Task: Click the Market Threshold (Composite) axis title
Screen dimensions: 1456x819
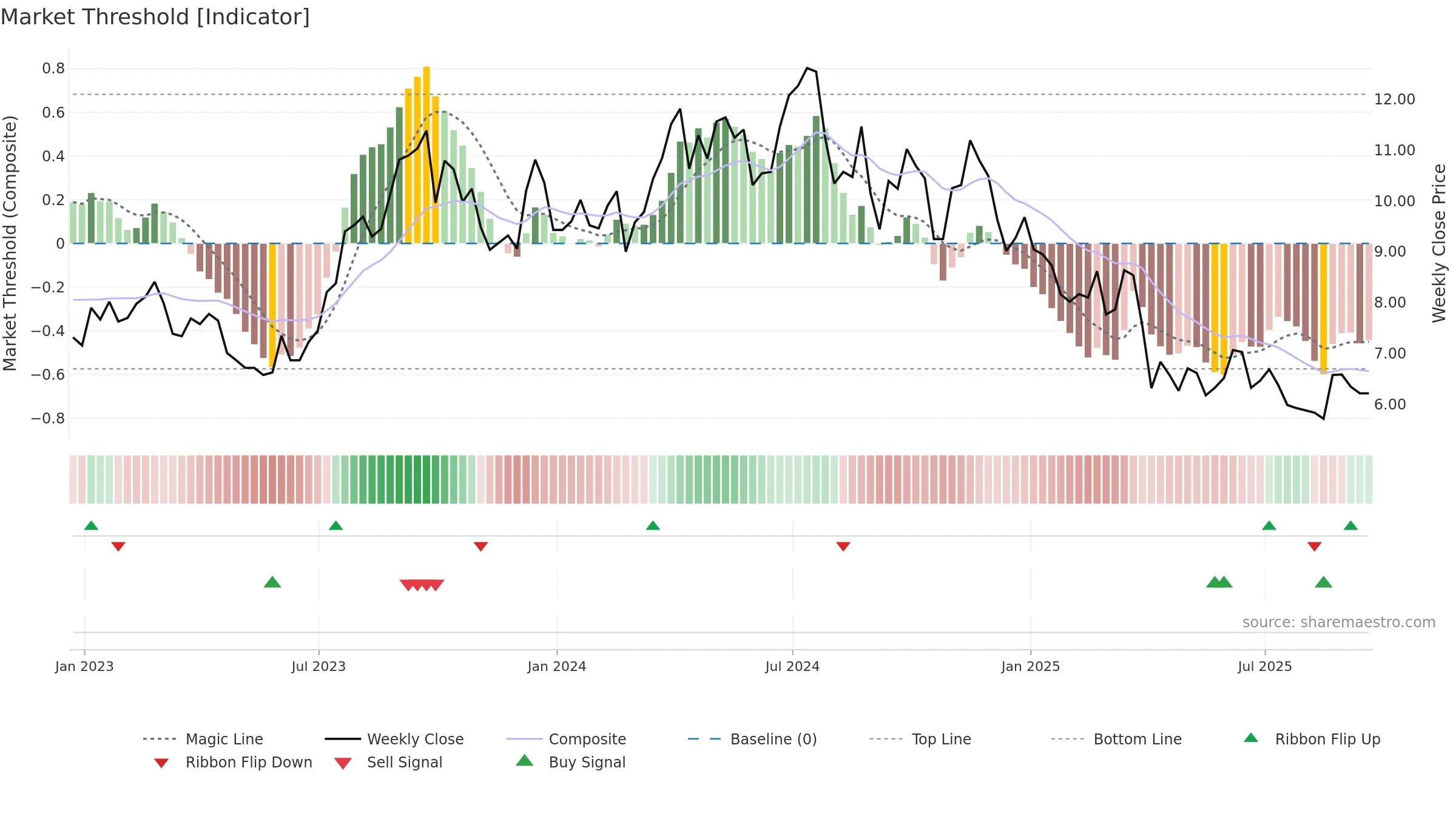Action: (x=10, y=243)
